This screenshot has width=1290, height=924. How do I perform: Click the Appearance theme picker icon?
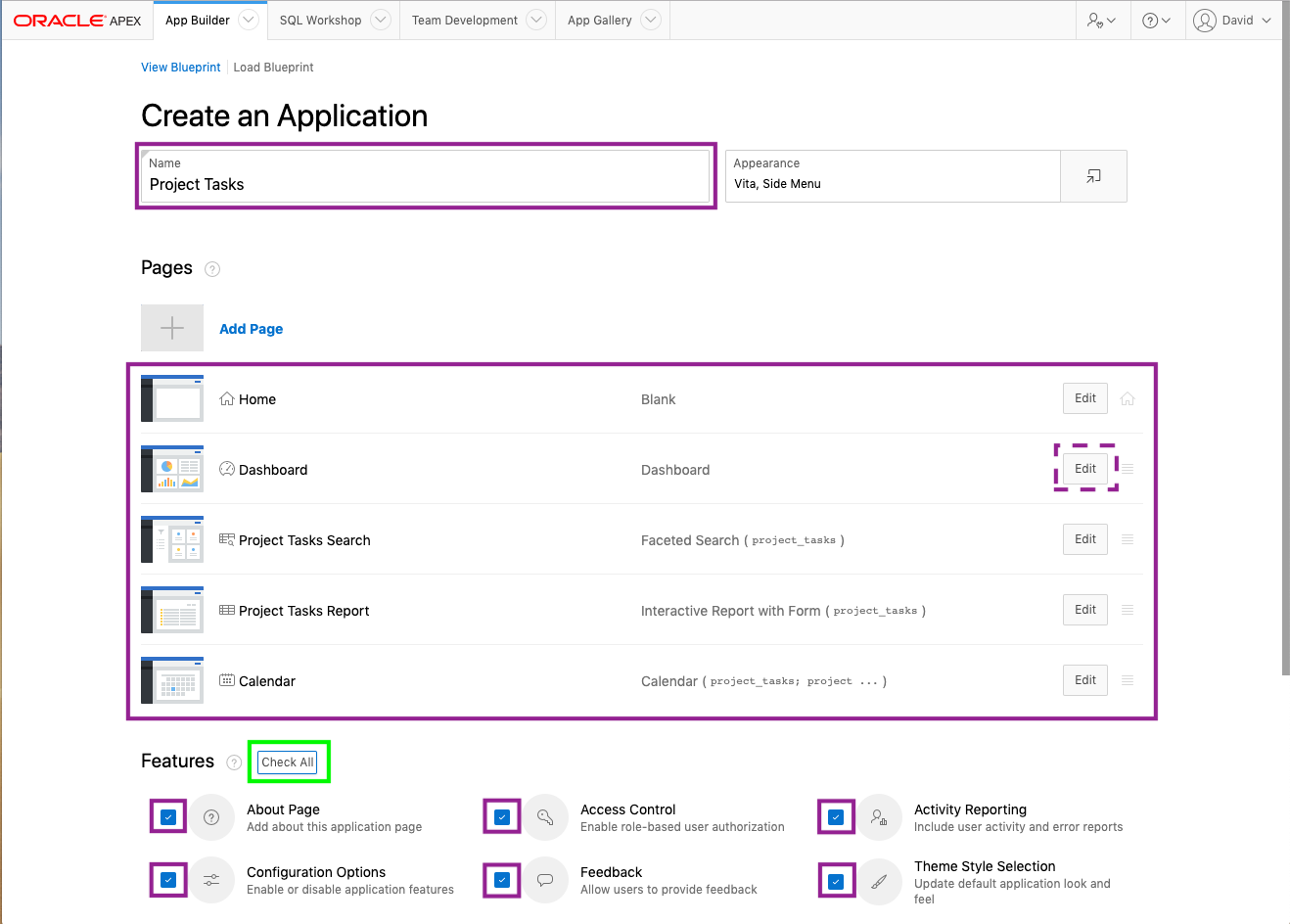click(x=1093, y=176)
